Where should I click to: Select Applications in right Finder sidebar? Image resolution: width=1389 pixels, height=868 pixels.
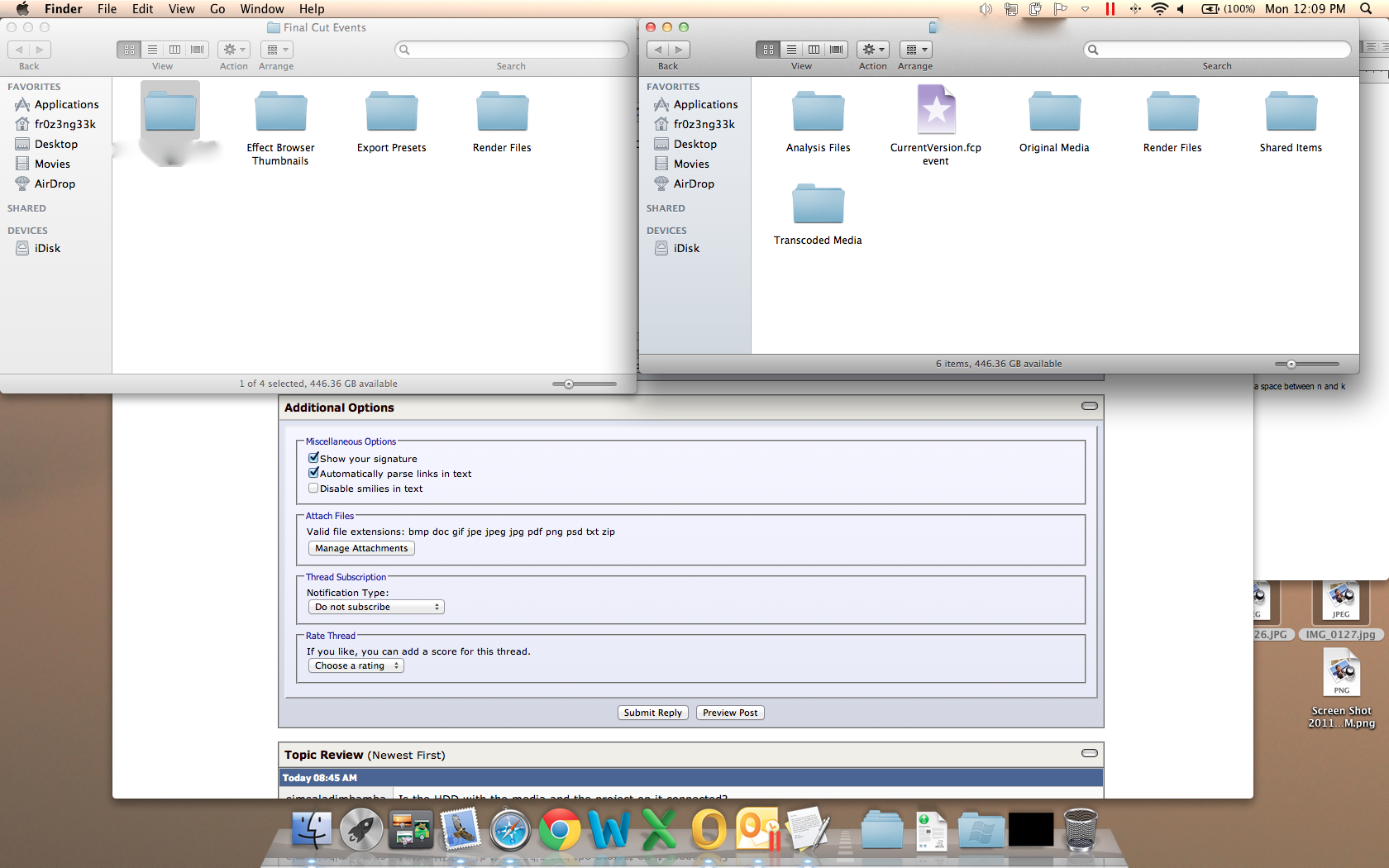(705, 104)
